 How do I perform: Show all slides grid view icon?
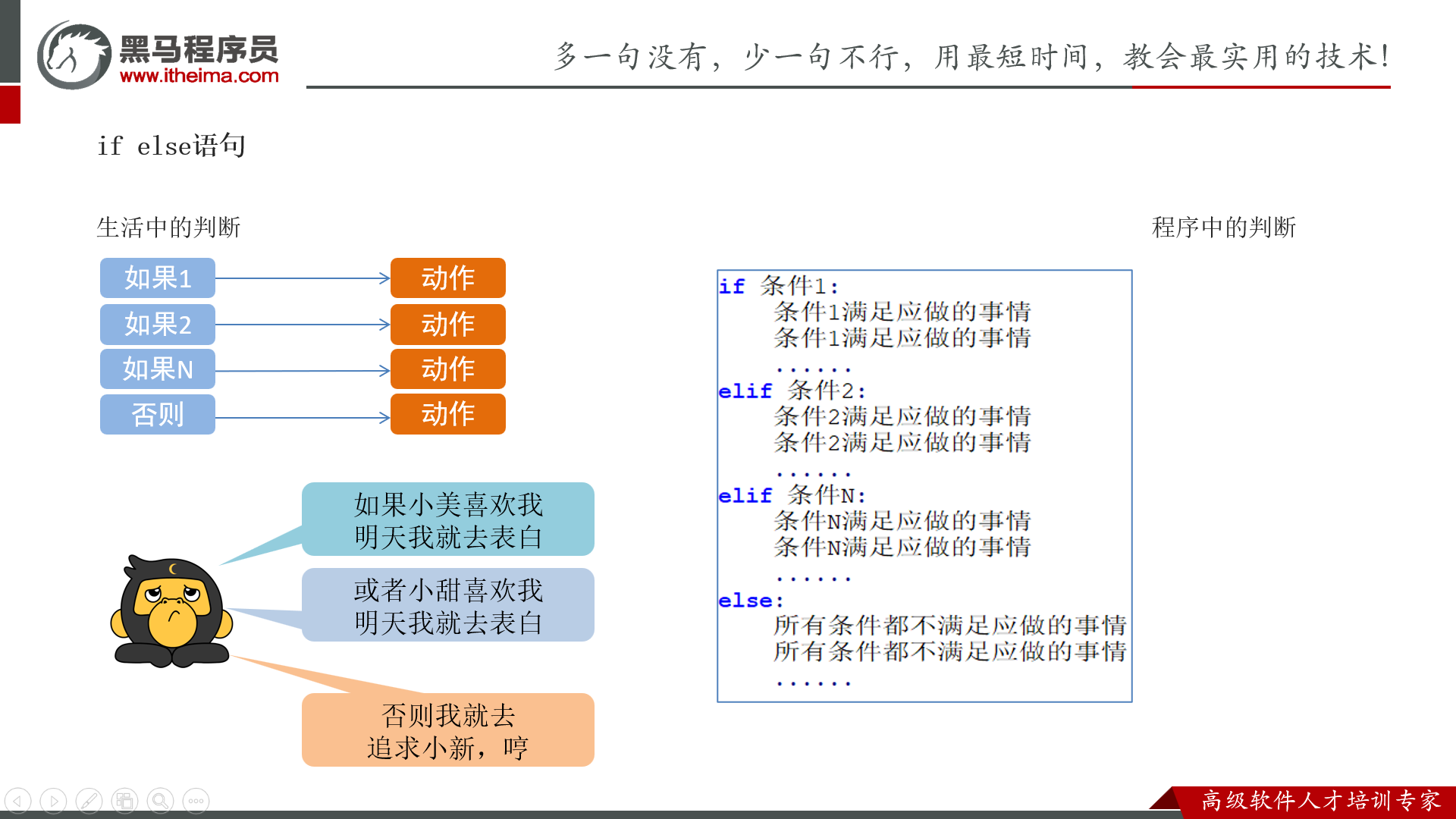coord(124,801)
